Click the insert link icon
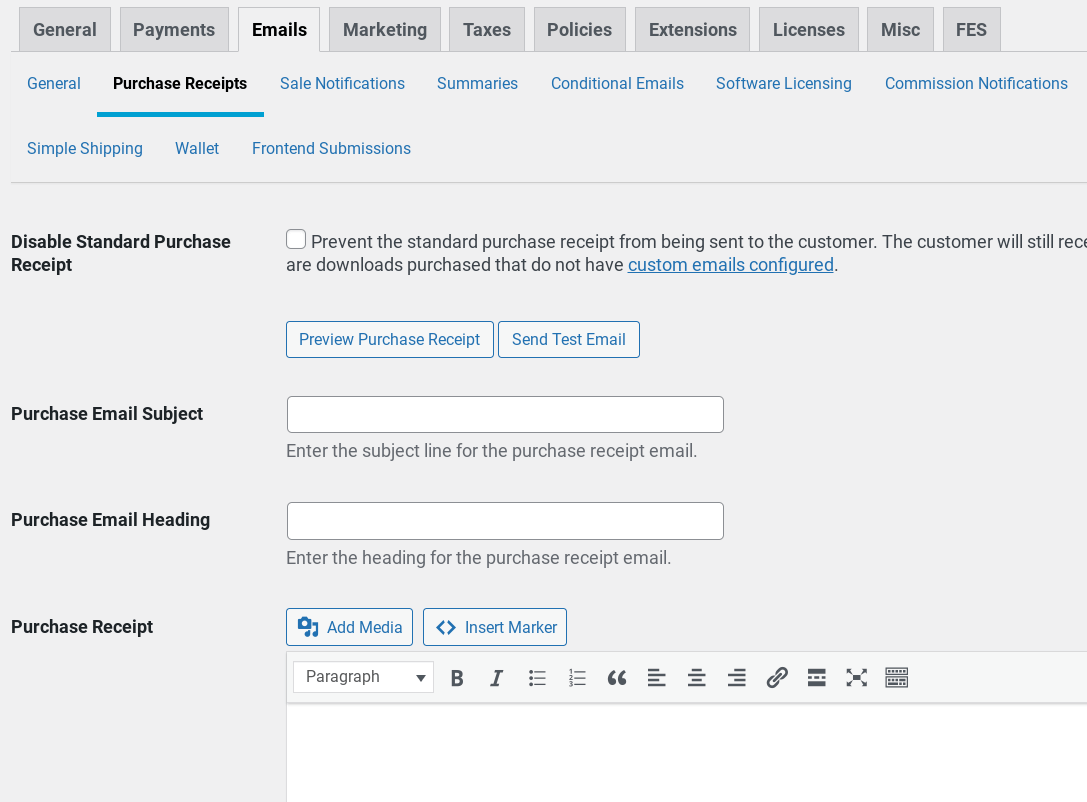This screenshot has width=1087, height=802. (777, 678)
